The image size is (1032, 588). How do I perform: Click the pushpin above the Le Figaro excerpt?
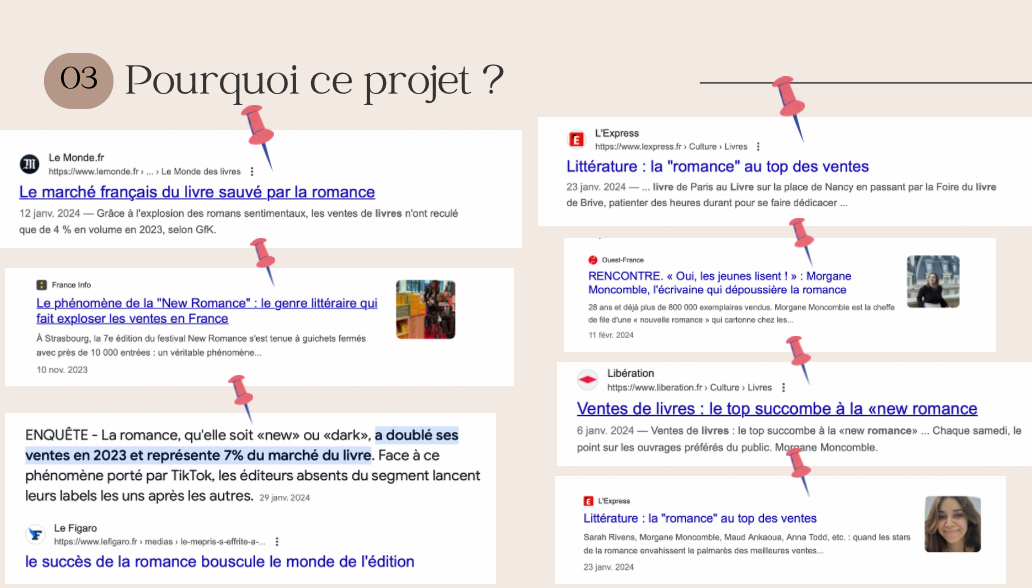[240, 392]
